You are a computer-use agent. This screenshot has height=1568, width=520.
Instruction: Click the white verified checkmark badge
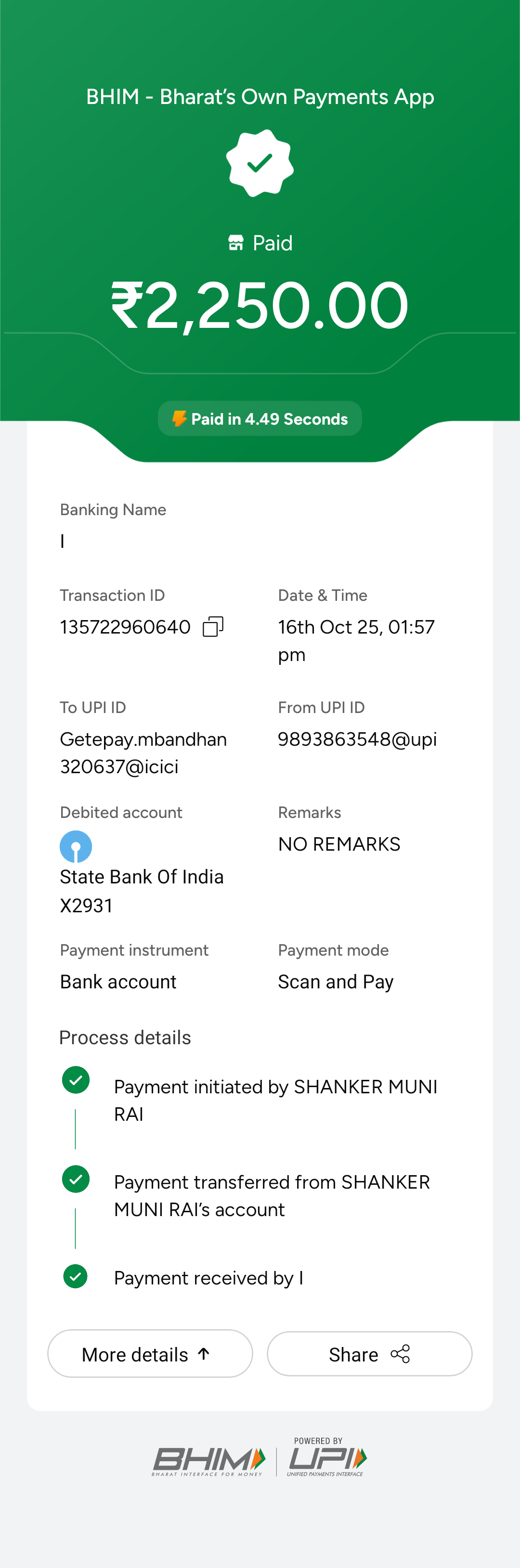click(x=260, y=163)
